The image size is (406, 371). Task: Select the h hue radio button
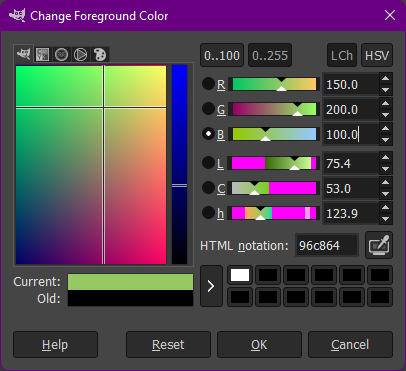point(208,213)
